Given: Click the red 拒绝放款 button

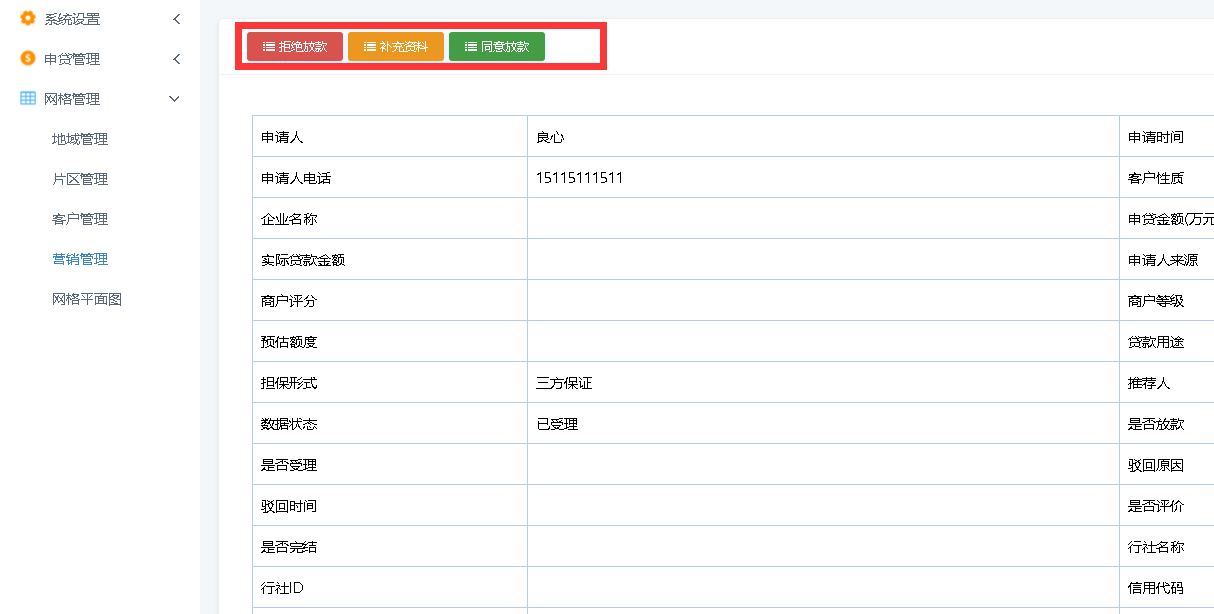Looking at the screenshot, I should (x=295, y=47).
